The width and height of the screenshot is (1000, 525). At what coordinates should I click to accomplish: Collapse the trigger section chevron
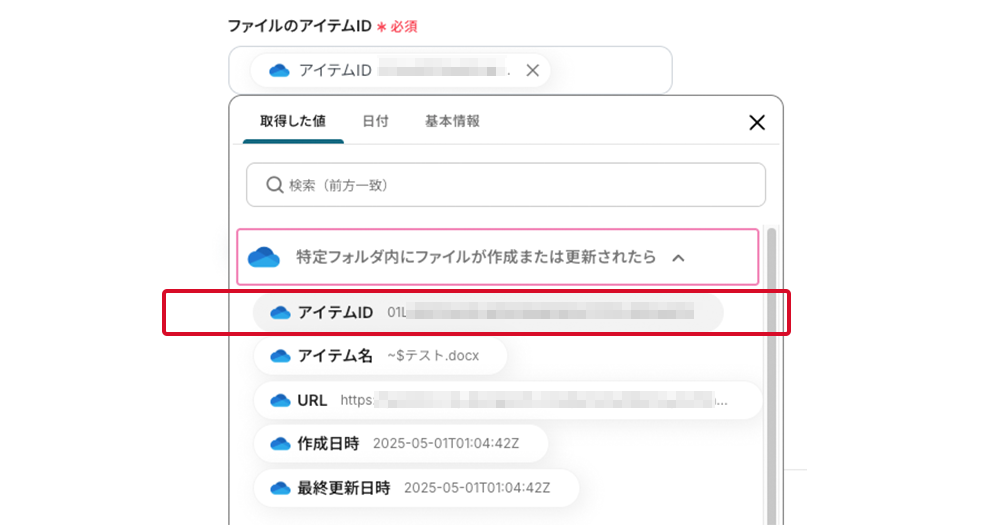(678, 258)
